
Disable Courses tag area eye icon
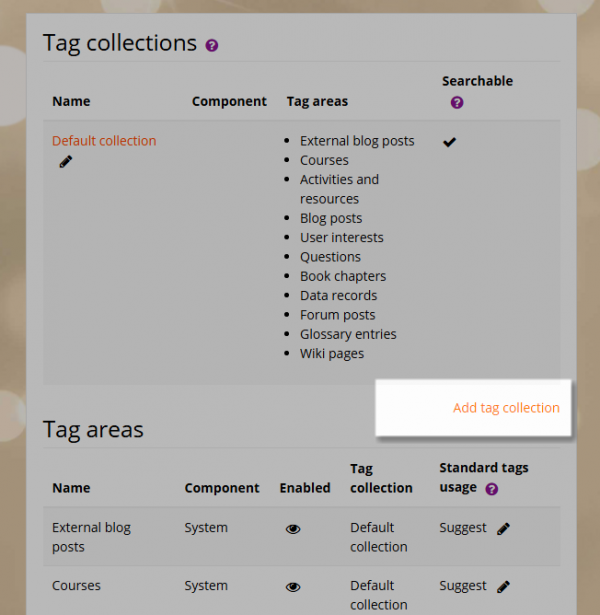293,587
